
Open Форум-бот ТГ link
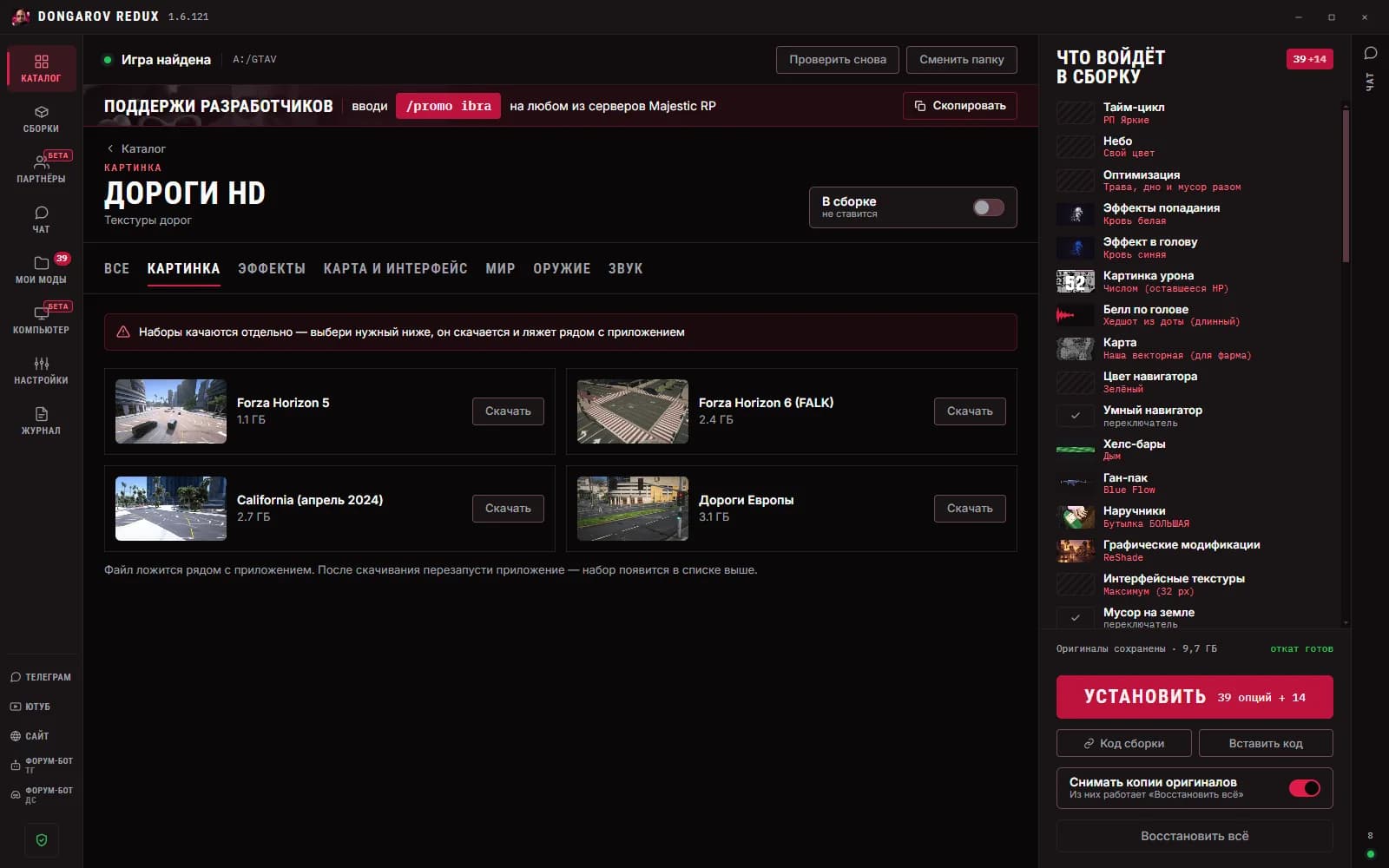coord(41,766)
